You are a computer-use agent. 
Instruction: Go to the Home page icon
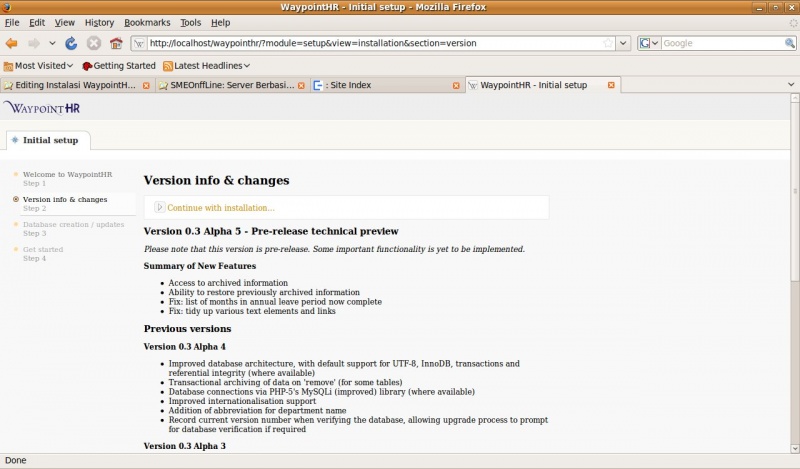pyautogui.click(x=116, y=43)
